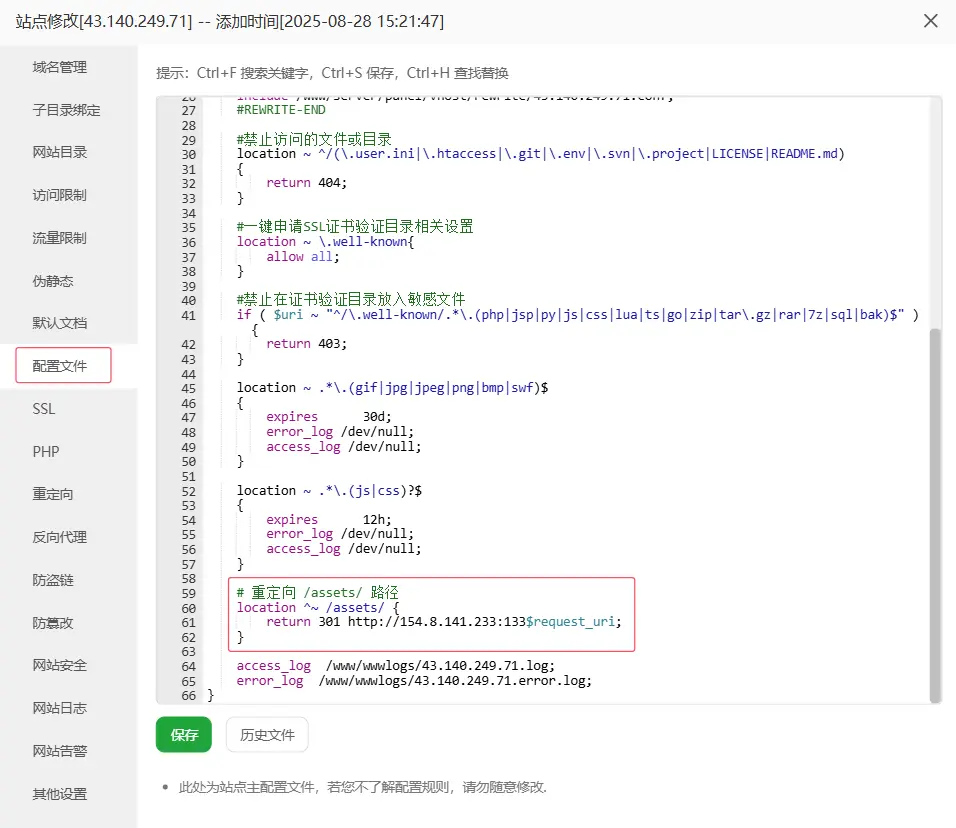Image resolution: width=956 pixels, height=828 pixels.
Task: Click access_log /dev/null on line 56
Action: (343, 549)
